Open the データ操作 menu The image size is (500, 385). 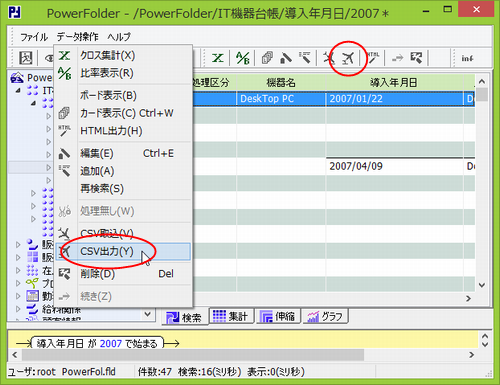(x=77, y=37)
